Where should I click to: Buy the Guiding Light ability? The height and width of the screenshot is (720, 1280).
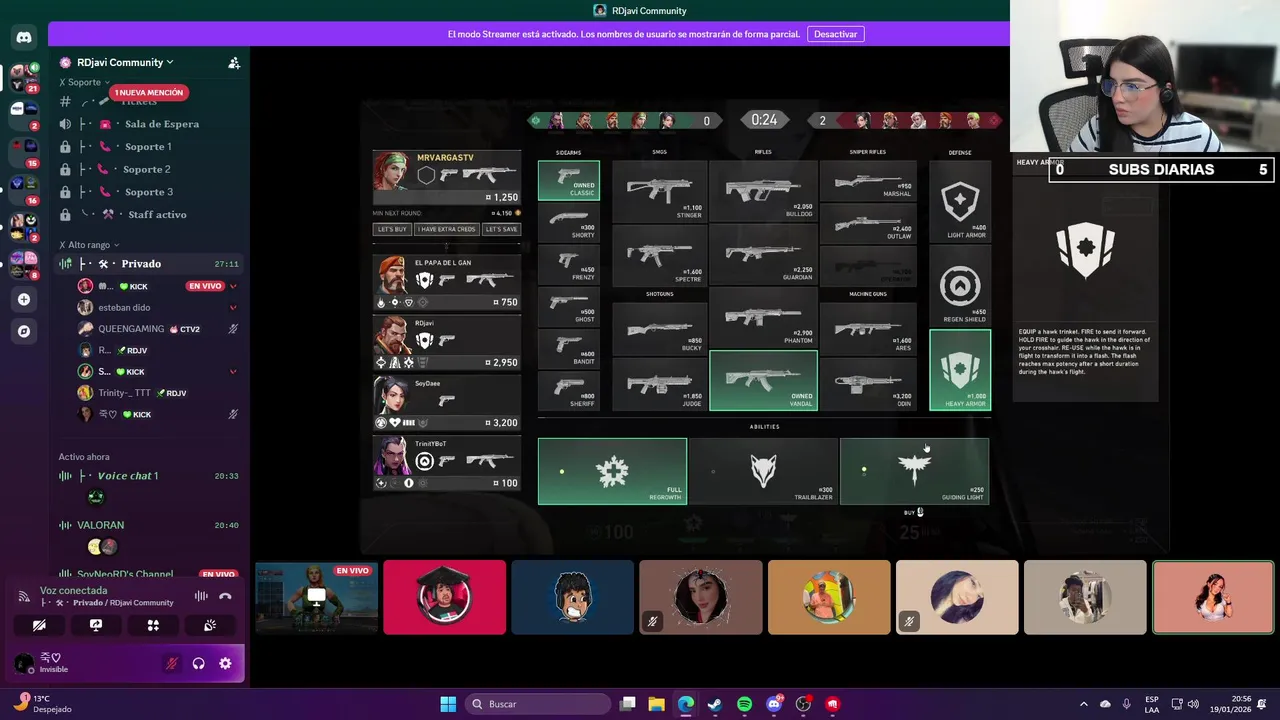point(914,471)
